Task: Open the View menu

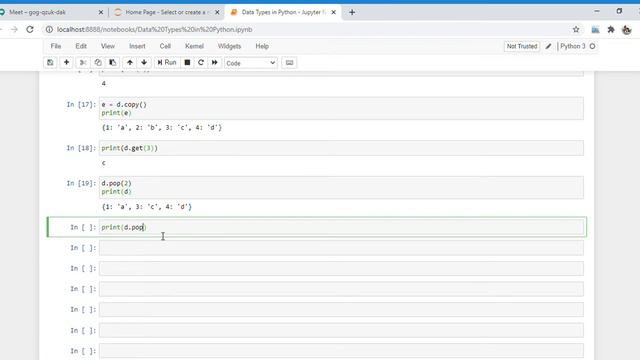Action: (108, 46)
